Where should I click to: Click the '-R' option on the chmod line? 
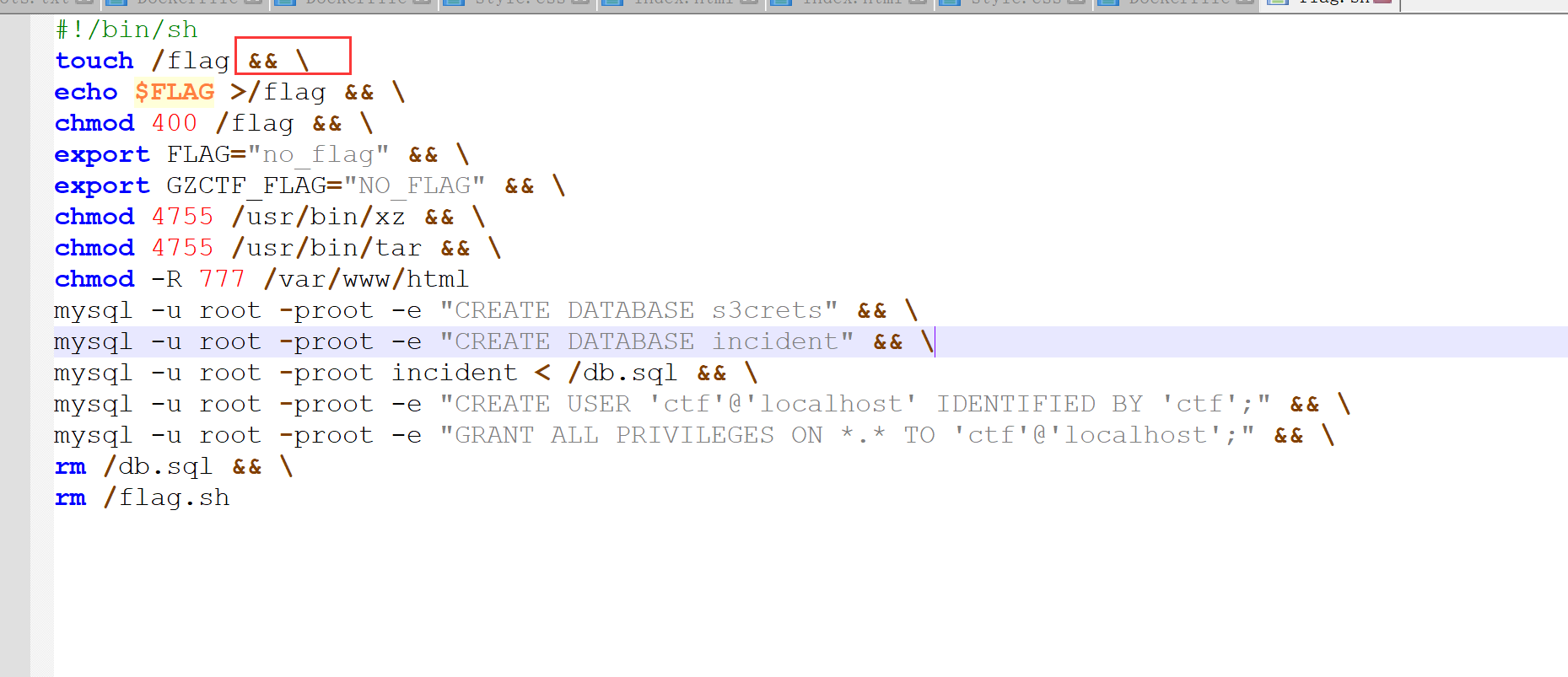tap(166, 279)
